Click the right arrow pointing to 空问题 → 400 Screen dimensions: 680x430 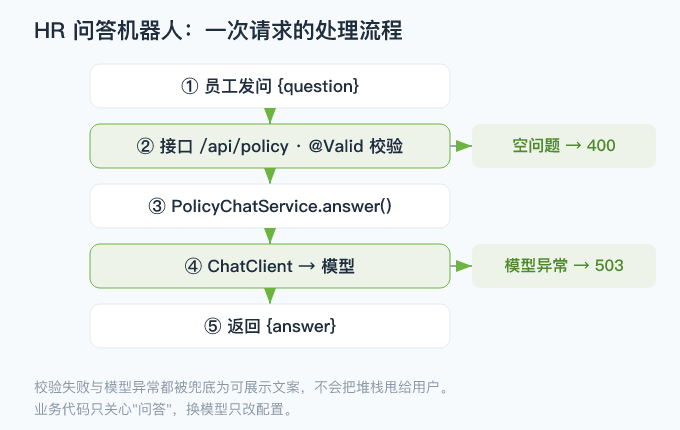[461, 146]
